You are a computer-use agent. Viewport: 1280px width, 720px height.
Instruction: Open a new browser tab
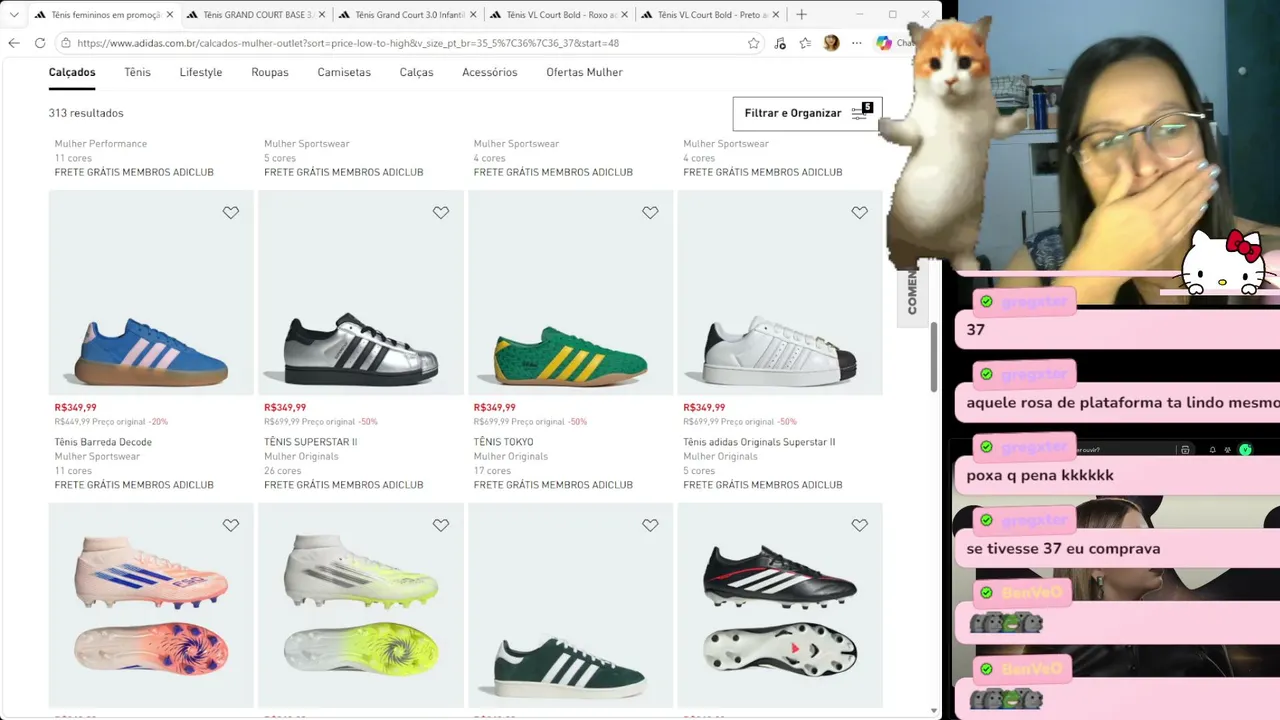pyautogui.click(x=801, y=15)
